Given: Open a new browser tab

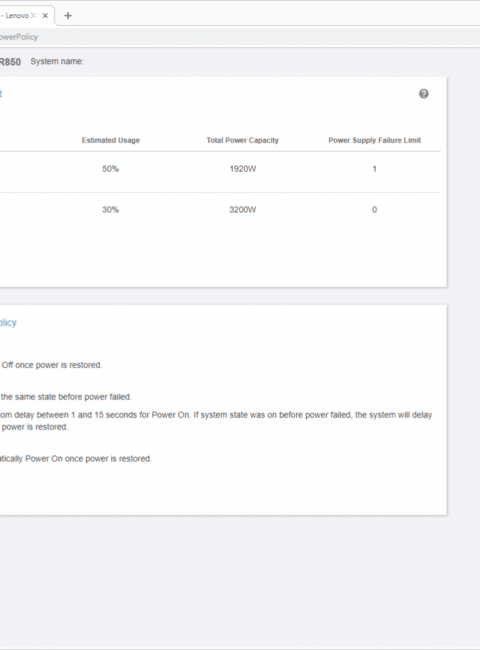Looking at the screenshot, I should [x=68, y=15].
